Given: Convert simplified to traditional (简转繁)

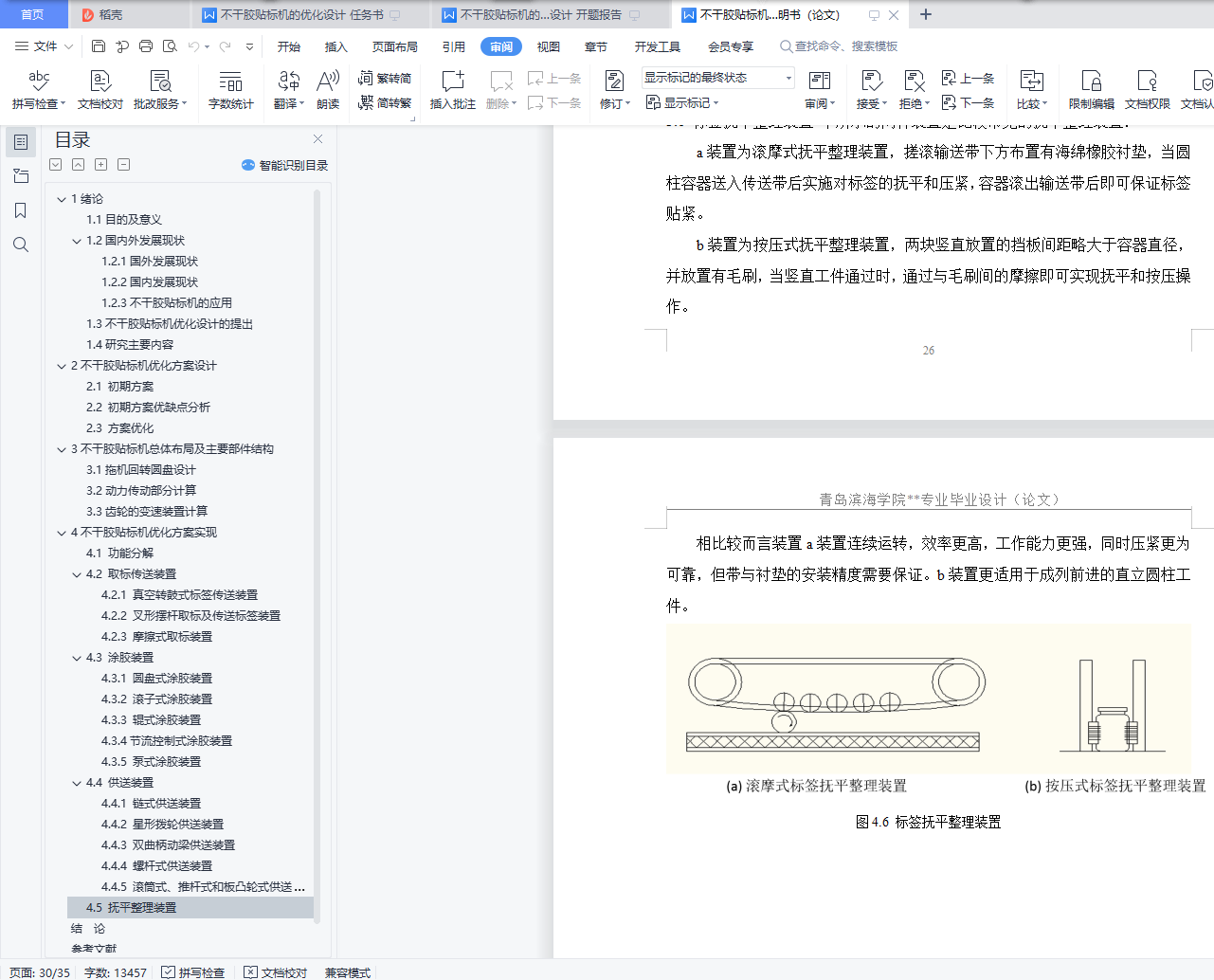Looking at the screenshot, I should [385, 102].
